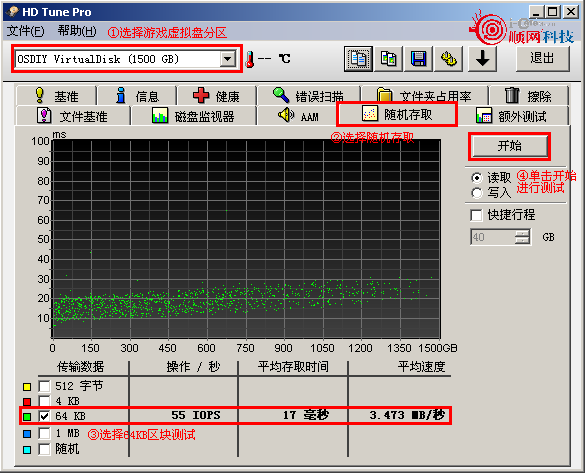Switch to the 磁盘监视器 tab
This screenshot has width=585, height=473.
(194, 116)
